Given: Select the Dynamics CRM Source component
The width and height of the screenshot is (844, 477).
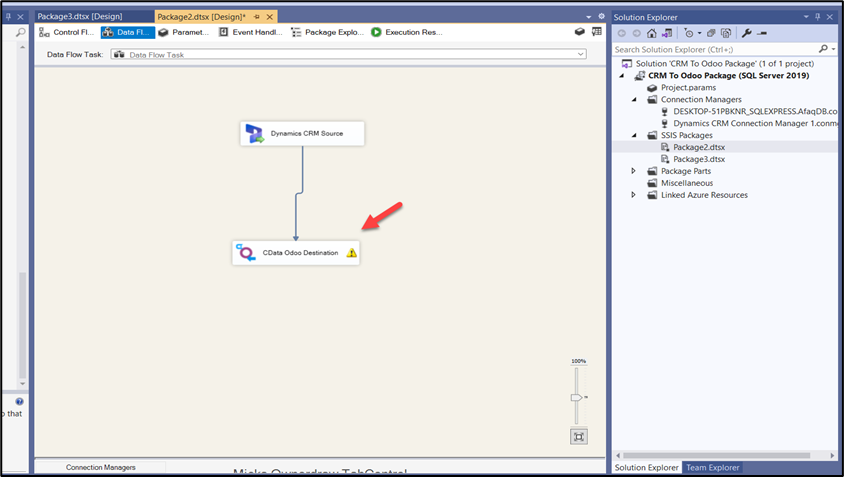Looking at the screenshot, I should 302,134.
